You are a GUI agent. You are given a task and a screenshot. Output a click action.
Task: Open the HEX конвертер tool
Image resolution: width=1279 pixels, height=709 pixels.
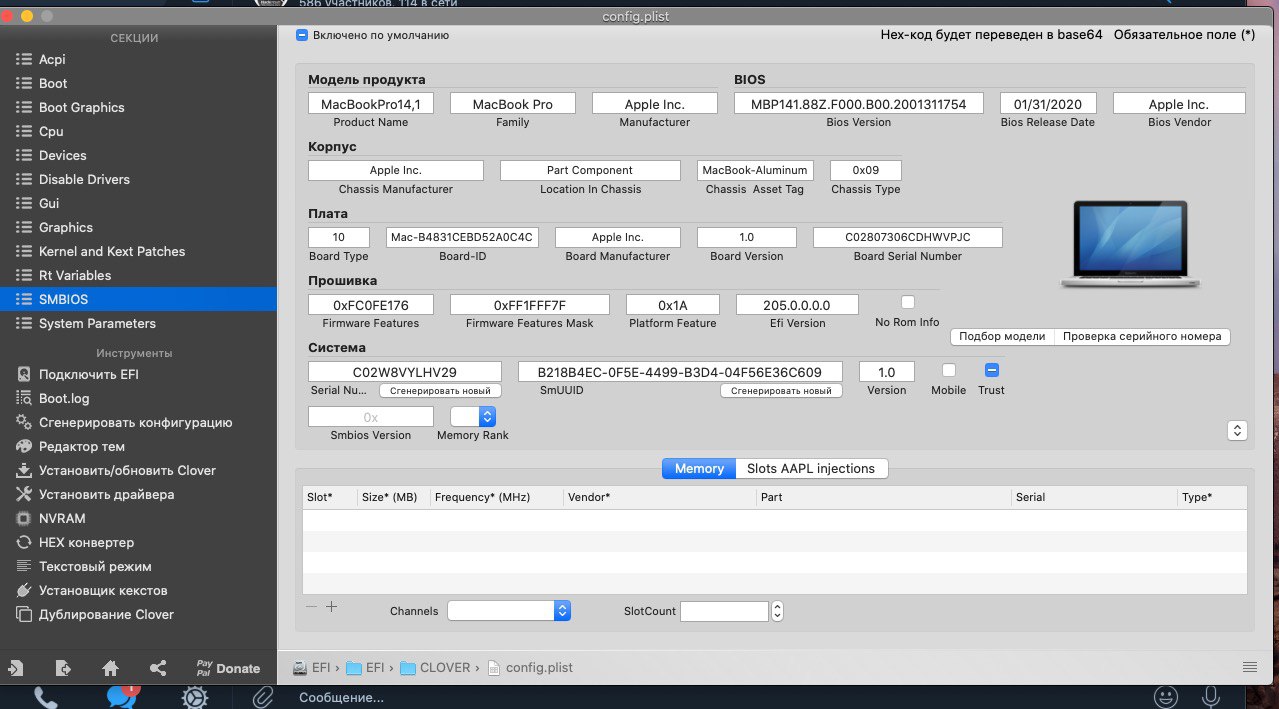pos(138,542)
